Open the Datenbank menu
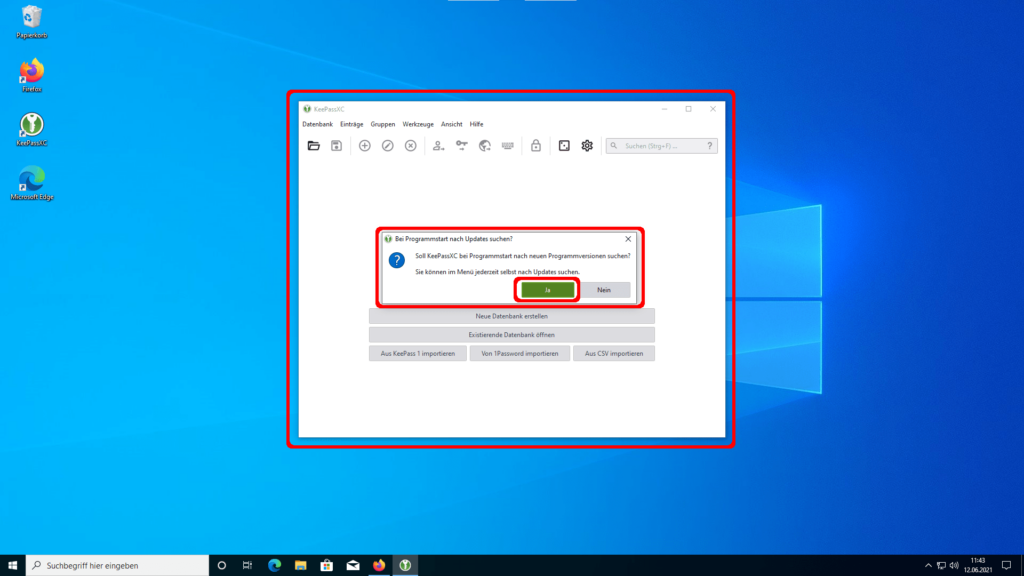 [317, 124]
